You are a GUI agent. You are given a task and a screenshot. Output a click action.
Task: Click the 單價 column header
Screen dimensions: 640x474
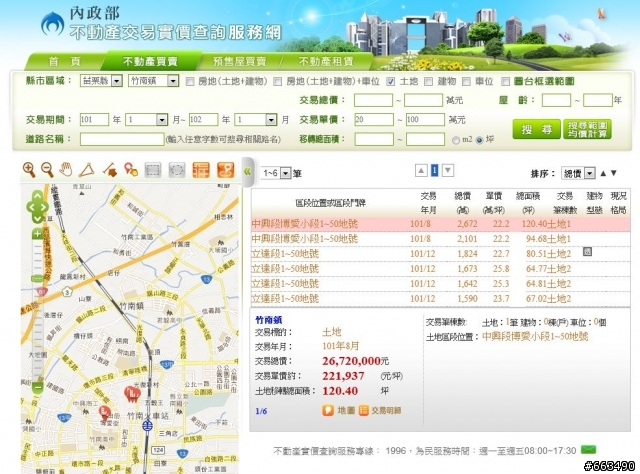pos(493,203)
